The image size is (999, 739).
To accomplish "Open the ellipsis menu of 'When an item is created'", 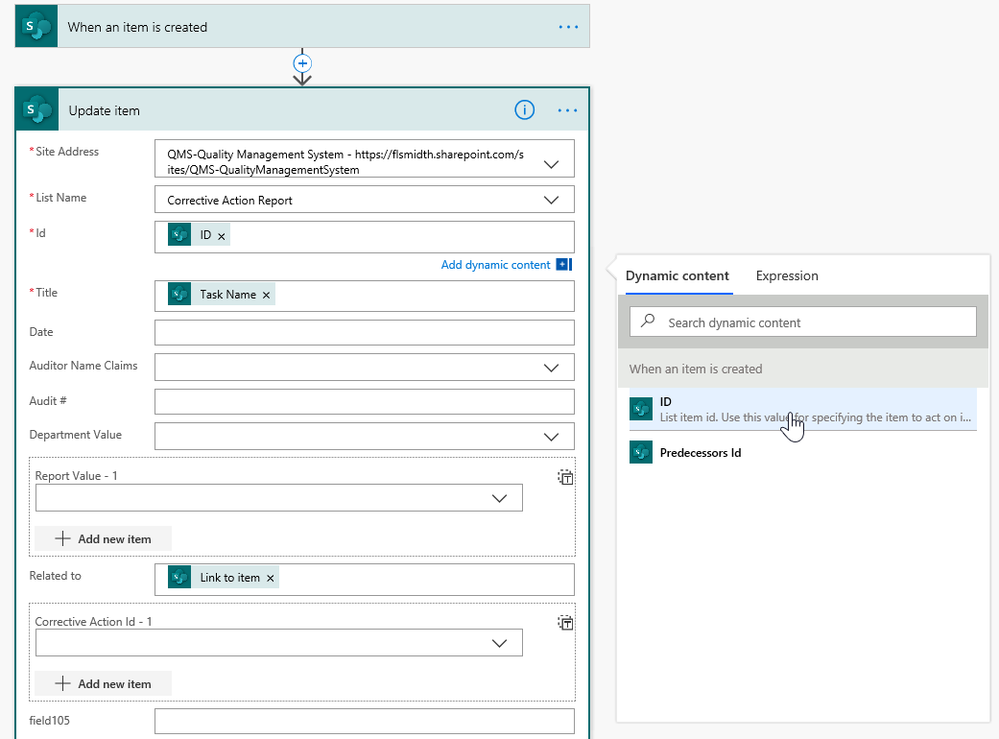I will coord(568,27).
